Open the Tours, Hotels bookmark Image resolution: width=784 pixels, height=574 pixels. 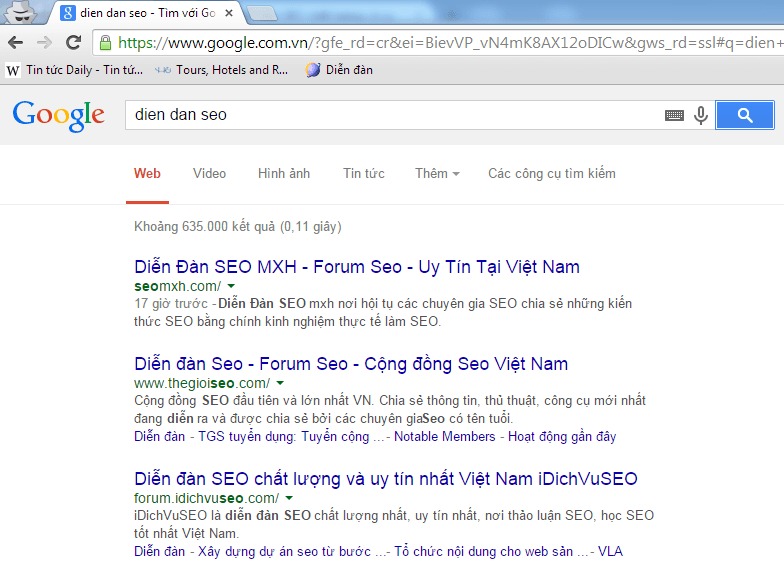222,70
